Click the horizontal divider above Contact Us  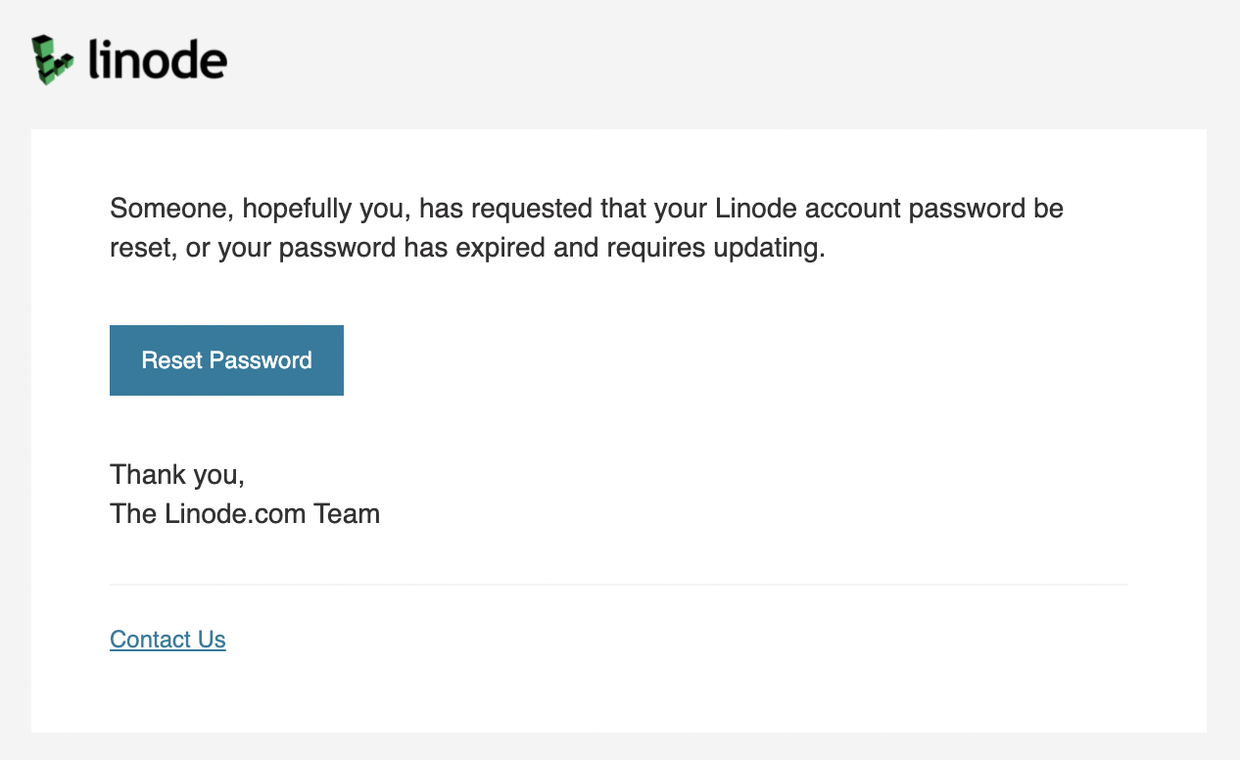[619, 584]
